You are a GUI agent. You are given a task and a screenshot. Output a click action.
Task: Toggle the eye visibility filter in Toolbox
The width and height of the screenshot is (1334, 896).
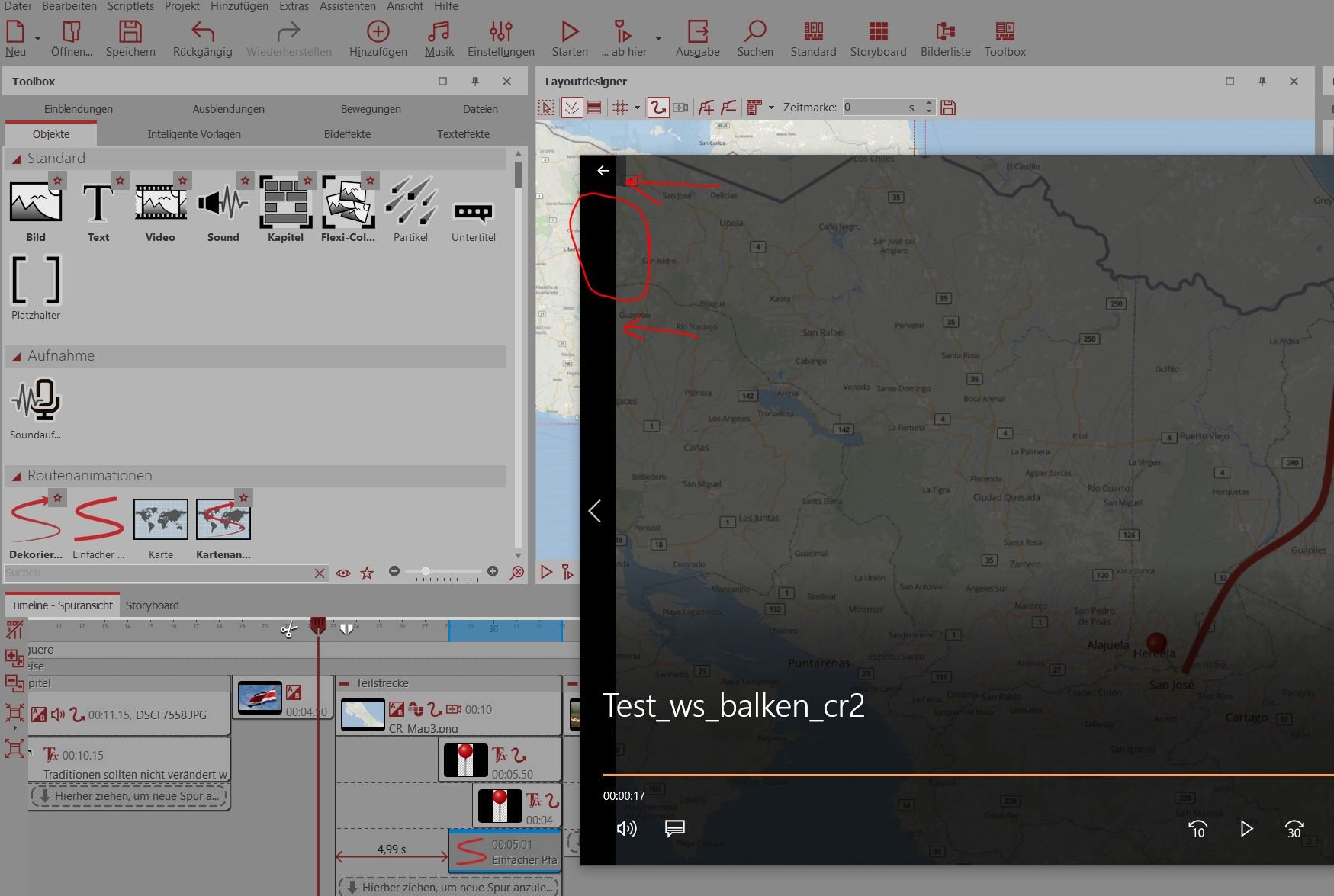[343, 573]
